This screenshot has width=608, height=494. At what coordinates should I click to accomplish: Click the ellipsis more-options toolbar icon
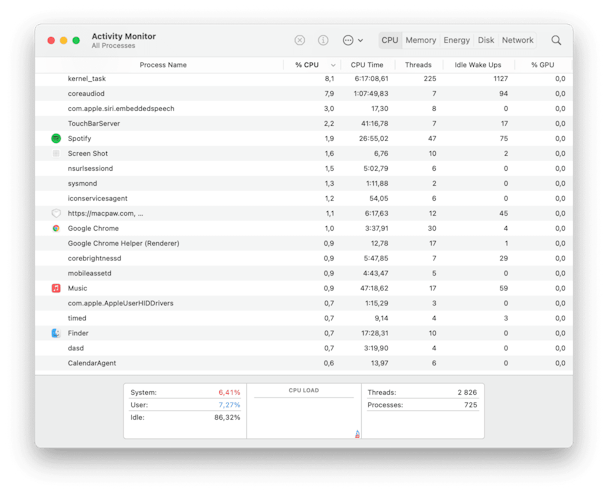348,40
